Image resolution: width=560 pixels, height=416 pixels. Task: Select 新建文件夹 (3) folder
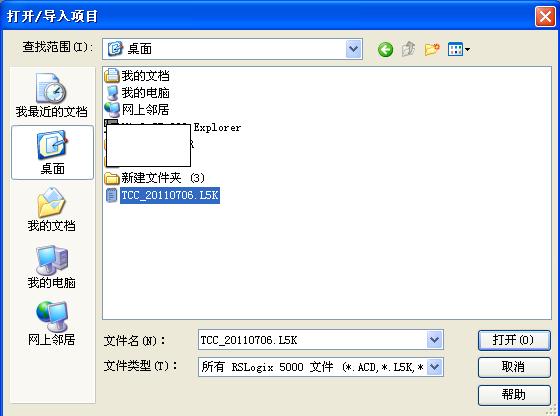pos(155,178)
